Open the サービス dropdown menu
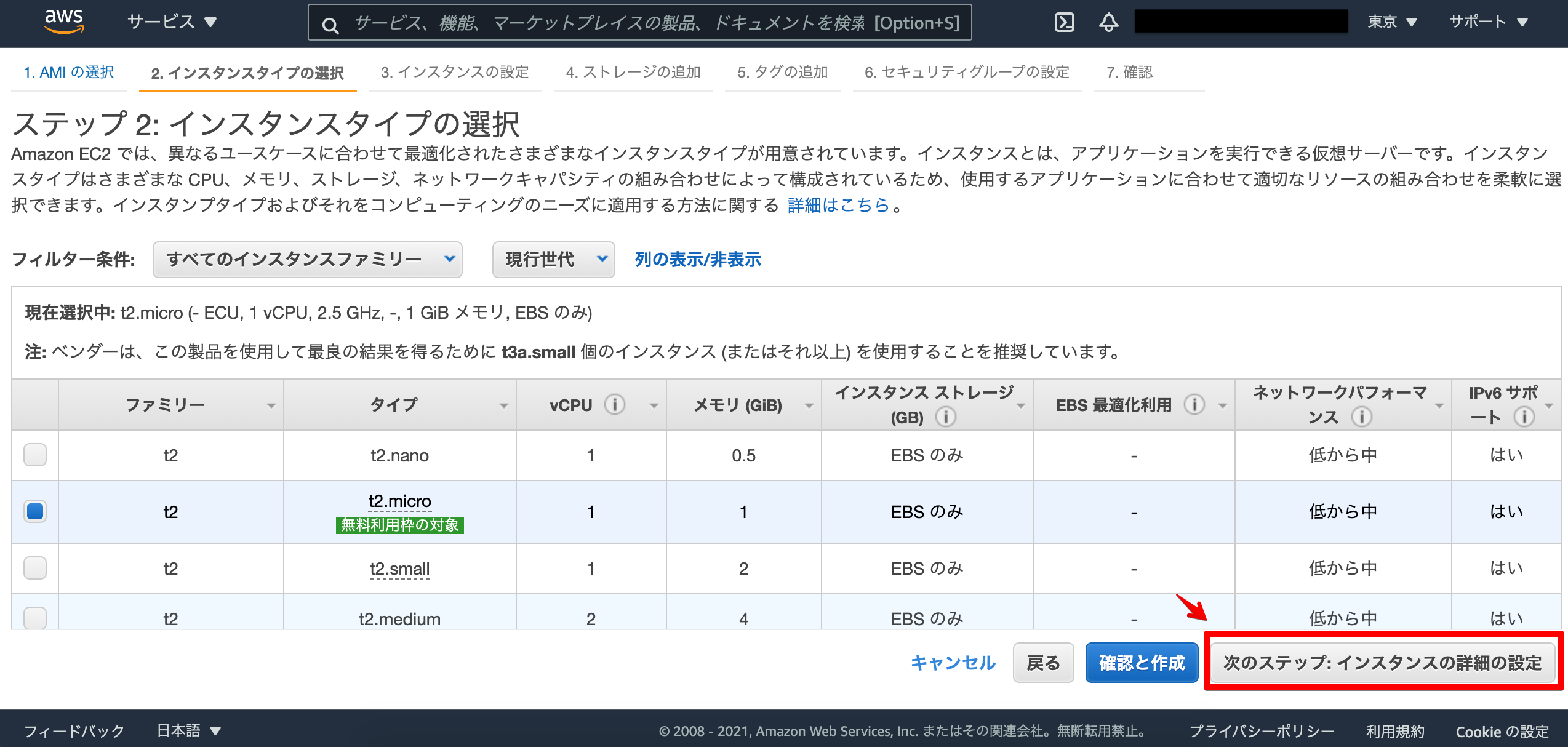Viewport: 1568px width, 747px height. point(172,22)
